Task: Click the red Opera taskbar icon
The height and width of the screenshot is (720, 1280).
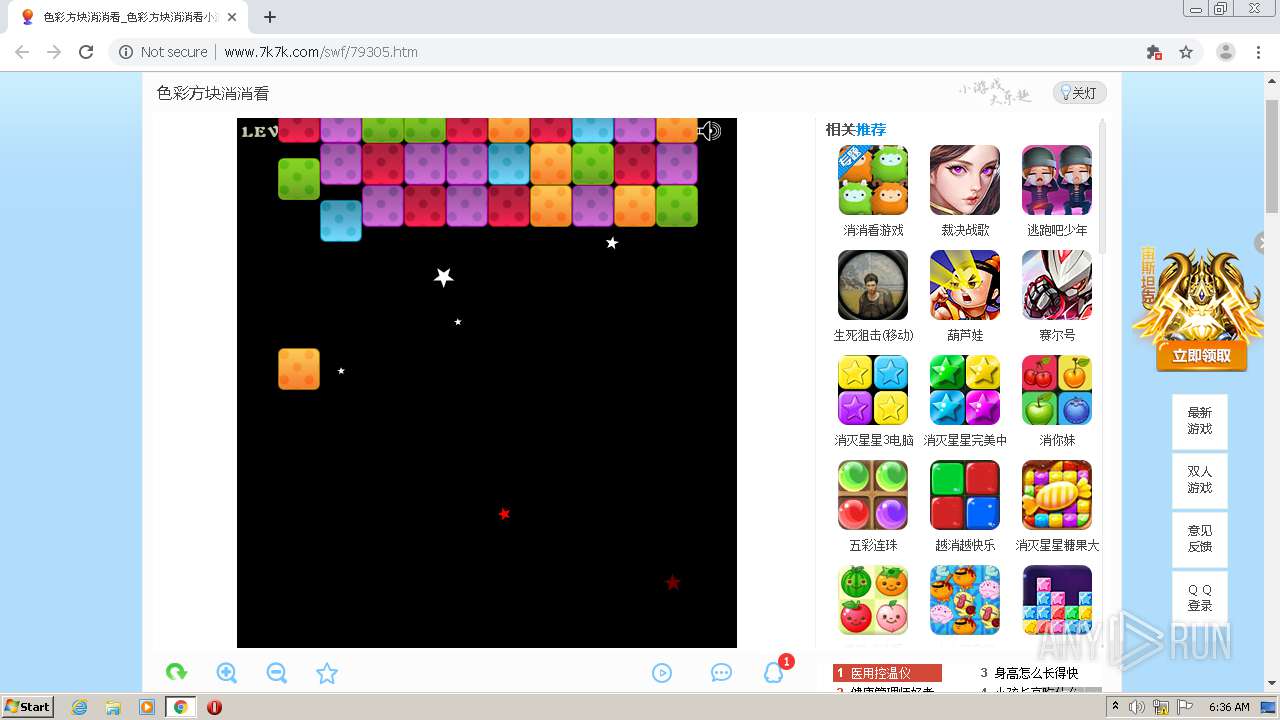Action: (x=214, y=707)
